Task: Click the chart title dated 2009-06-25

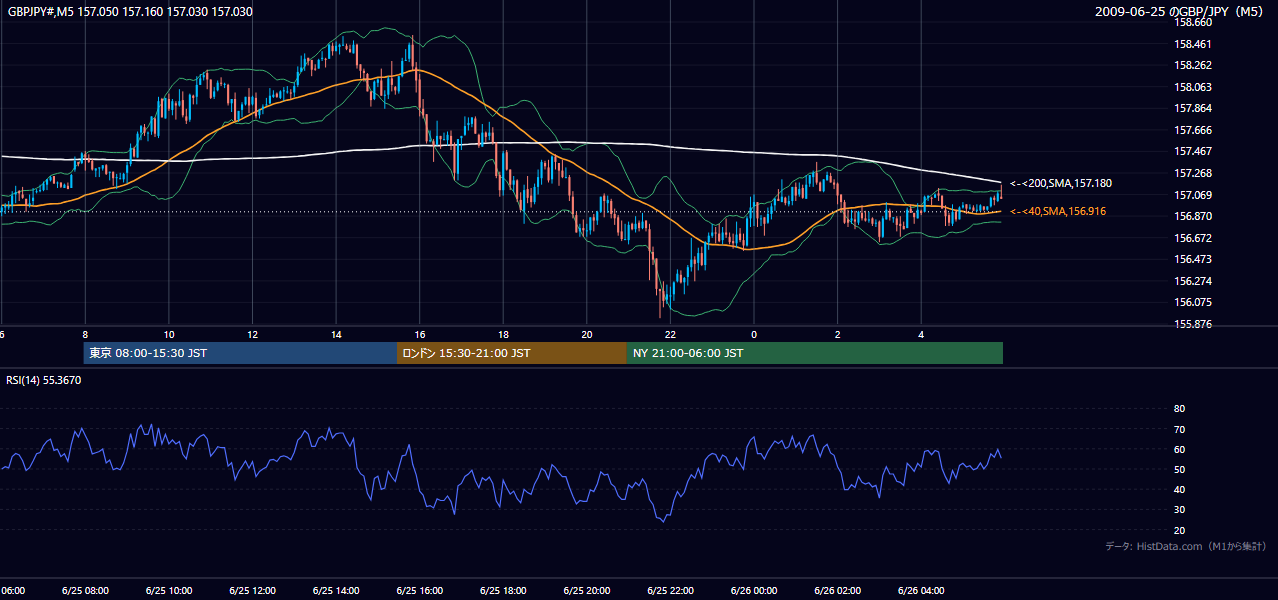Action: 1181,12
